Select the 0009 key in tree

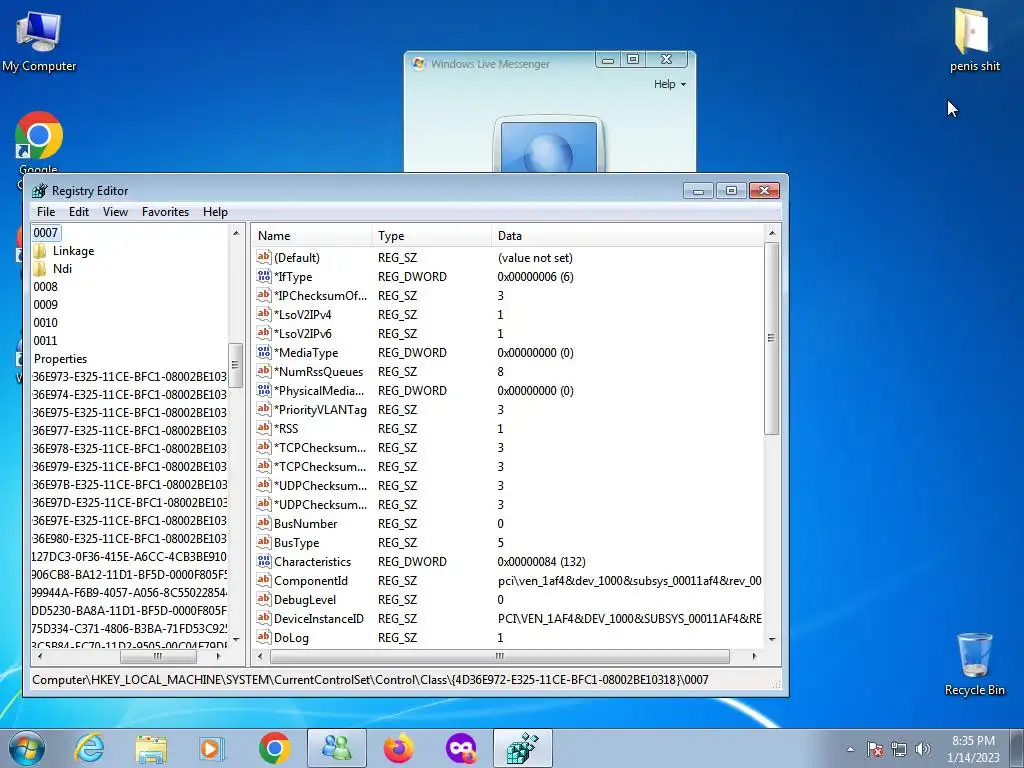coord(46,304)
